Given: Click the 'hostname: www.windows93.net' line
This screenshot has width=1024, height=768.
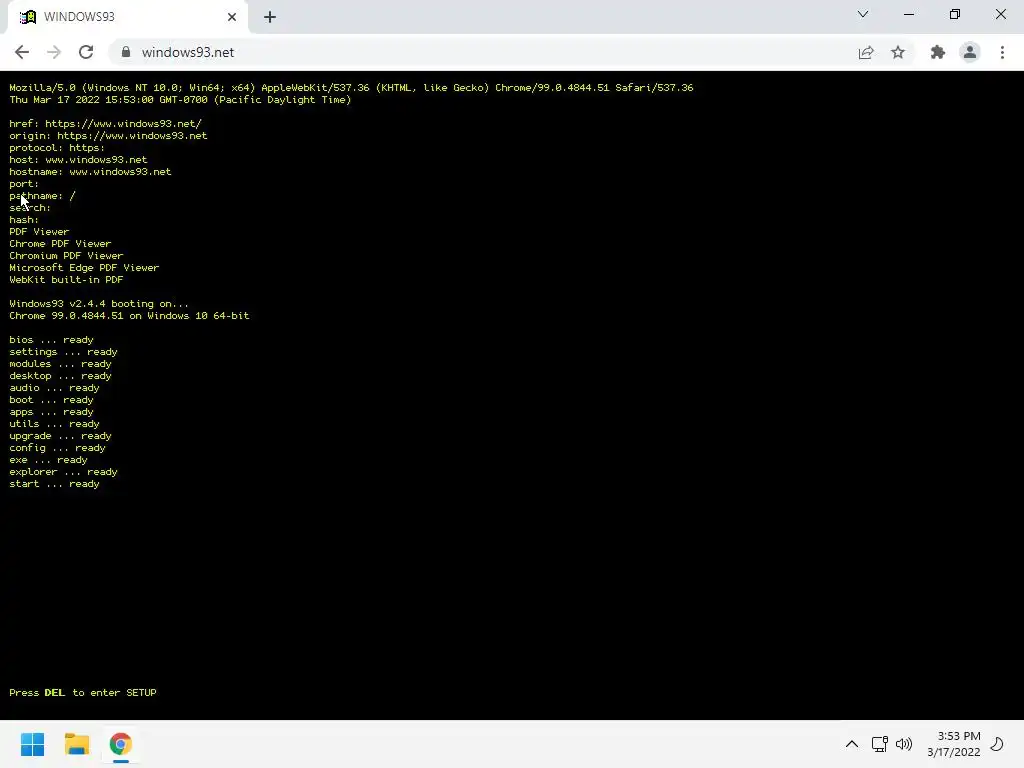Looking at the screenshot, I should pyautogui.click(x=90, y=172).
